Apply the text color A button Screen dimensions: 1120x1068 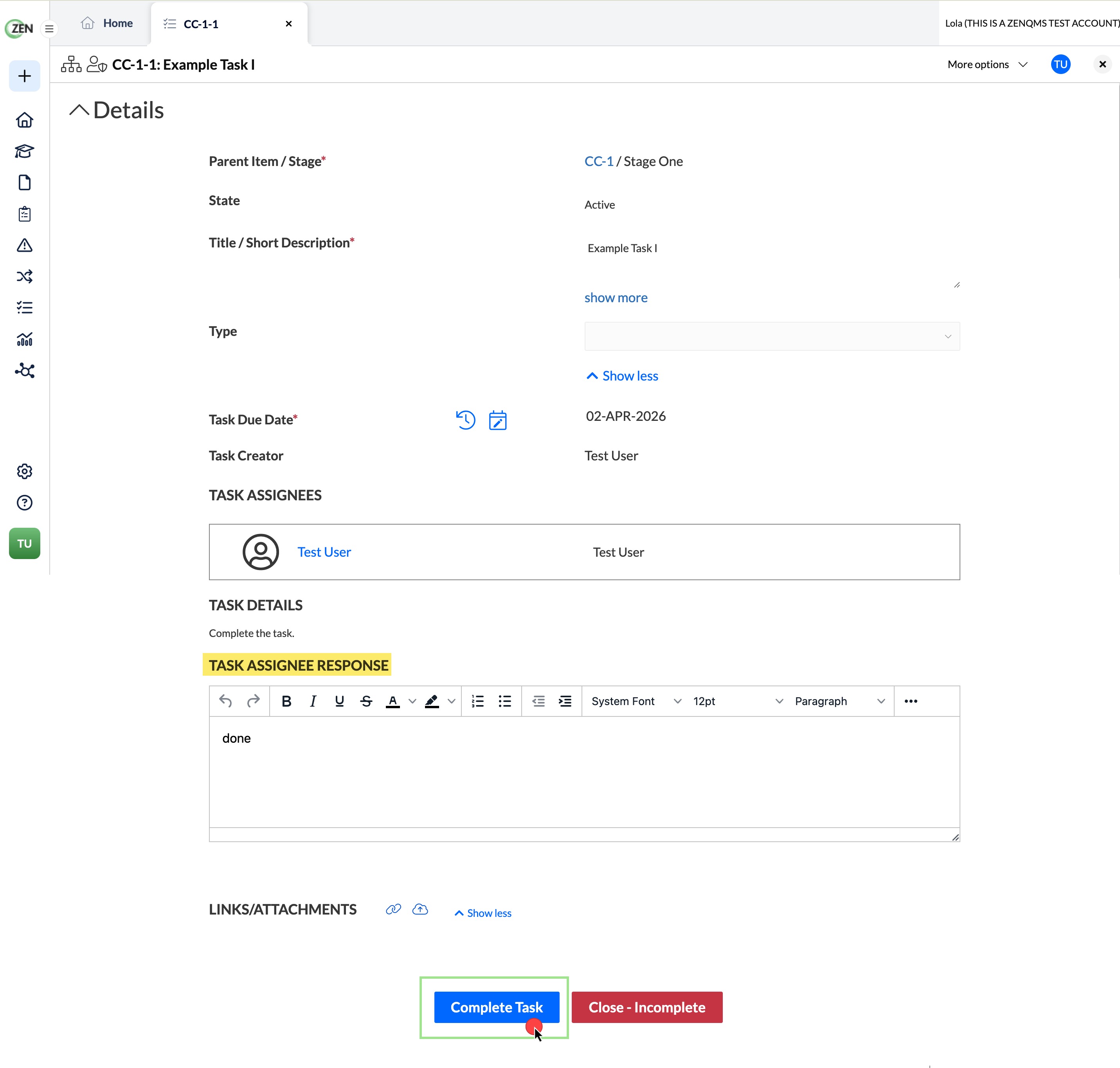(393, 702)
